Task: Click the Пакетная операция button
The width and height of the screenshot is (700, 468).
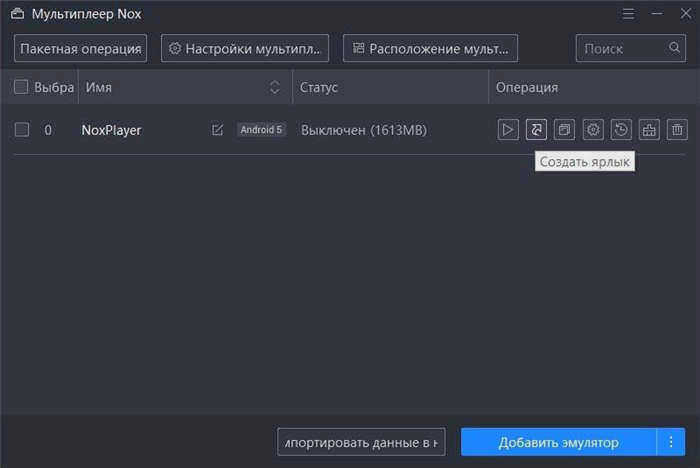Action: pos(80,48)
